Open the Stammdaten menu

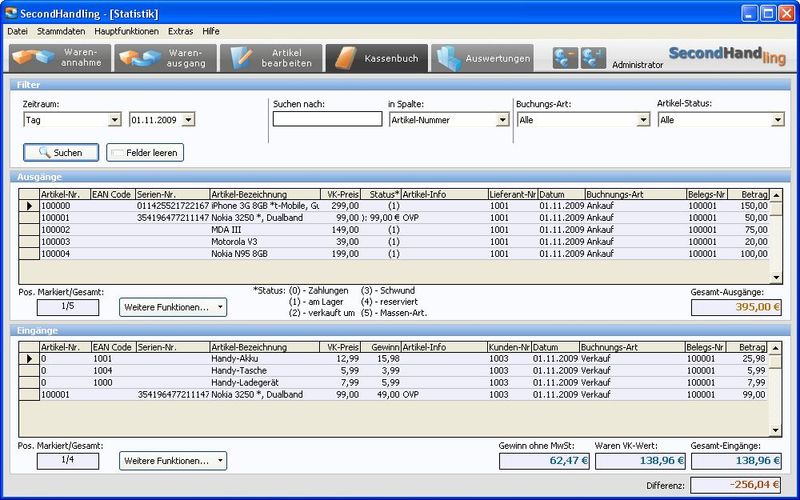[x=61, y=31]
